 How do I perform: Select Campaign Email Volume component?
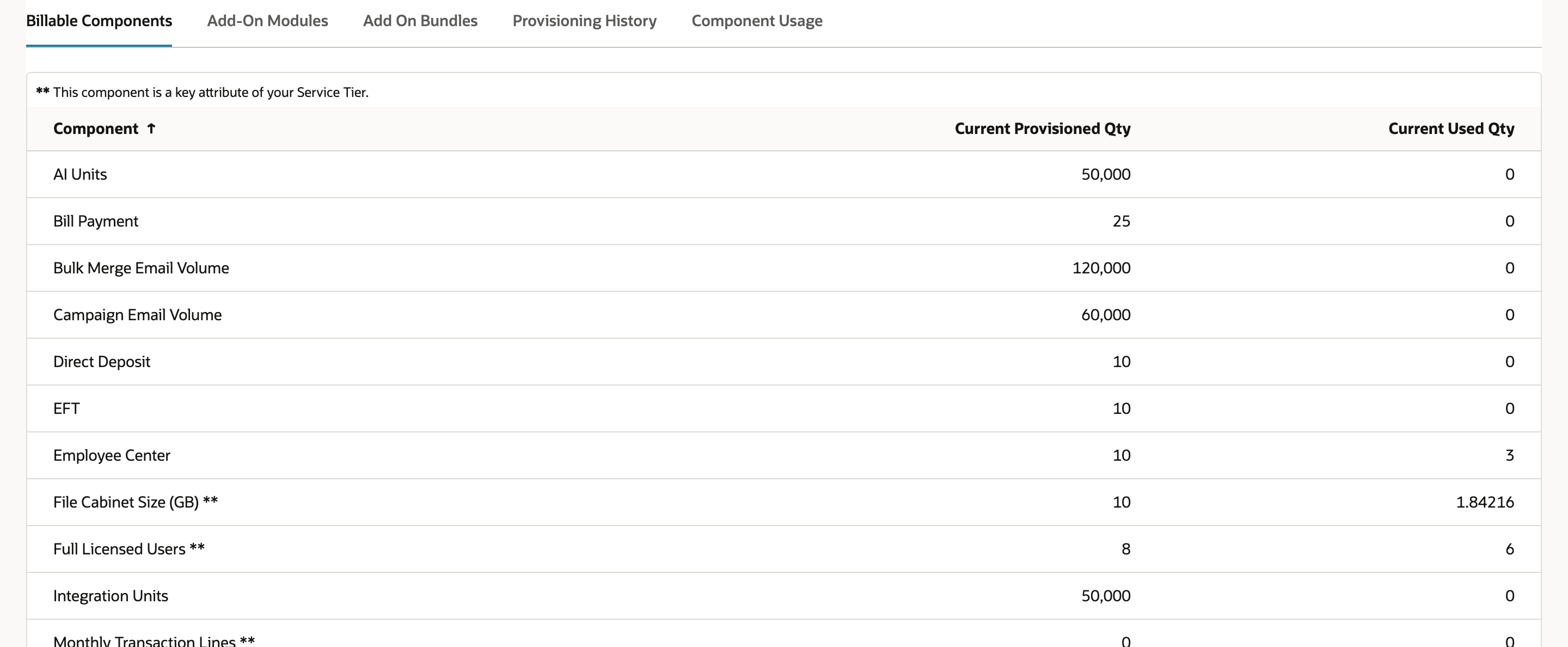point(138,315)
